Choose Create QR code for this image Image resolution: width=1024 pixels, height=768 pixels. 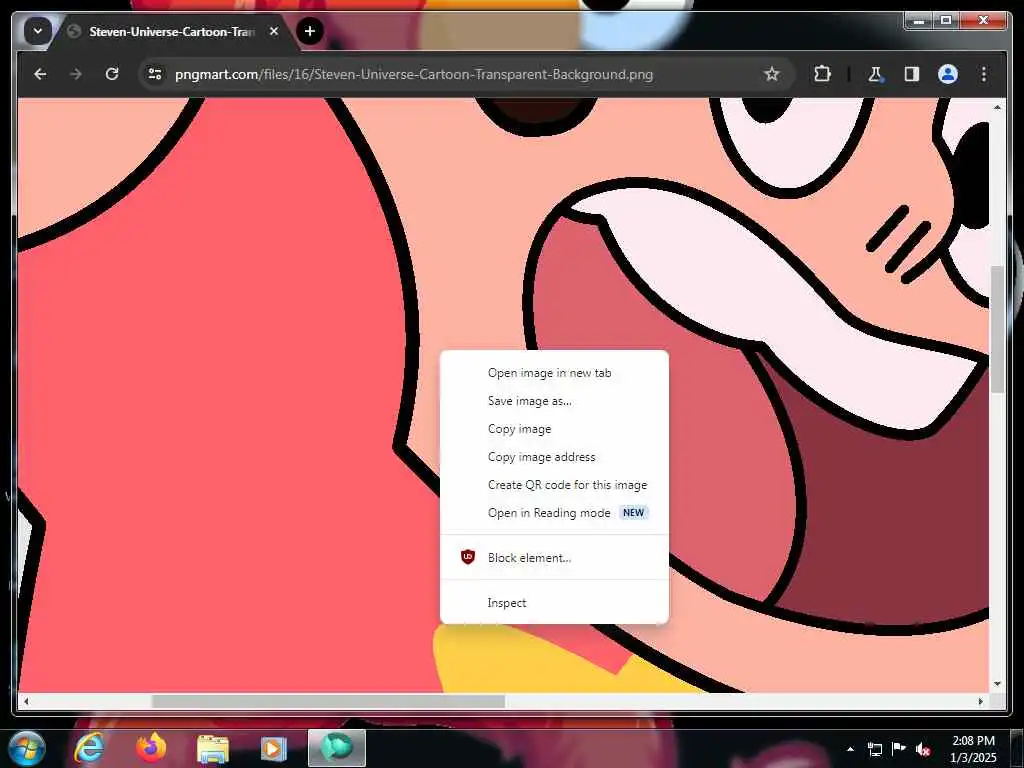(554, 485)
